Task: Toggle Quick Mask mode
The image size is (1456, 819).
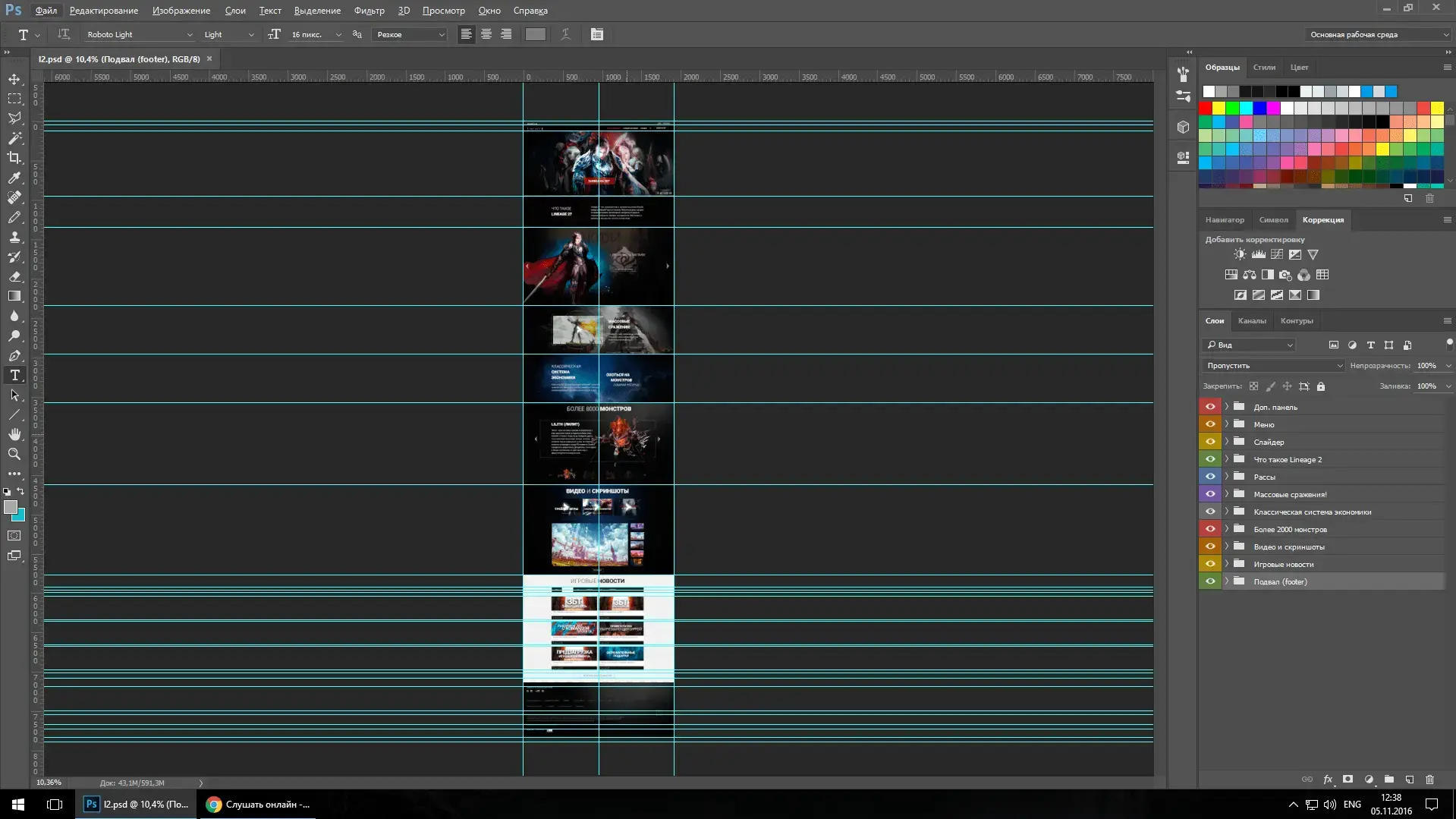Action: [x=14, y=536]
